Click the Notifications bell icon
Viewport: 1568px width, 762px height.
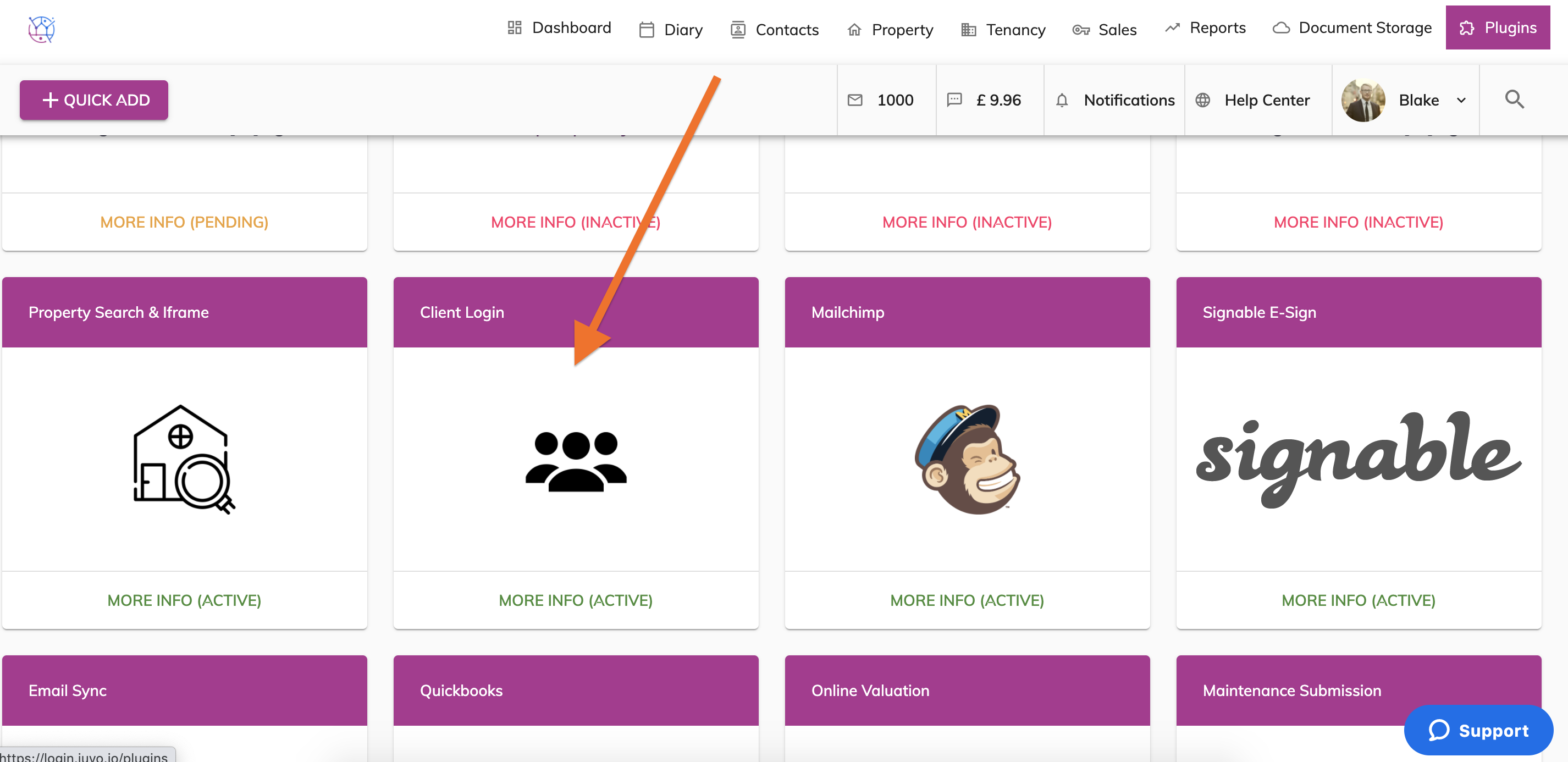tap(1062, 100)
